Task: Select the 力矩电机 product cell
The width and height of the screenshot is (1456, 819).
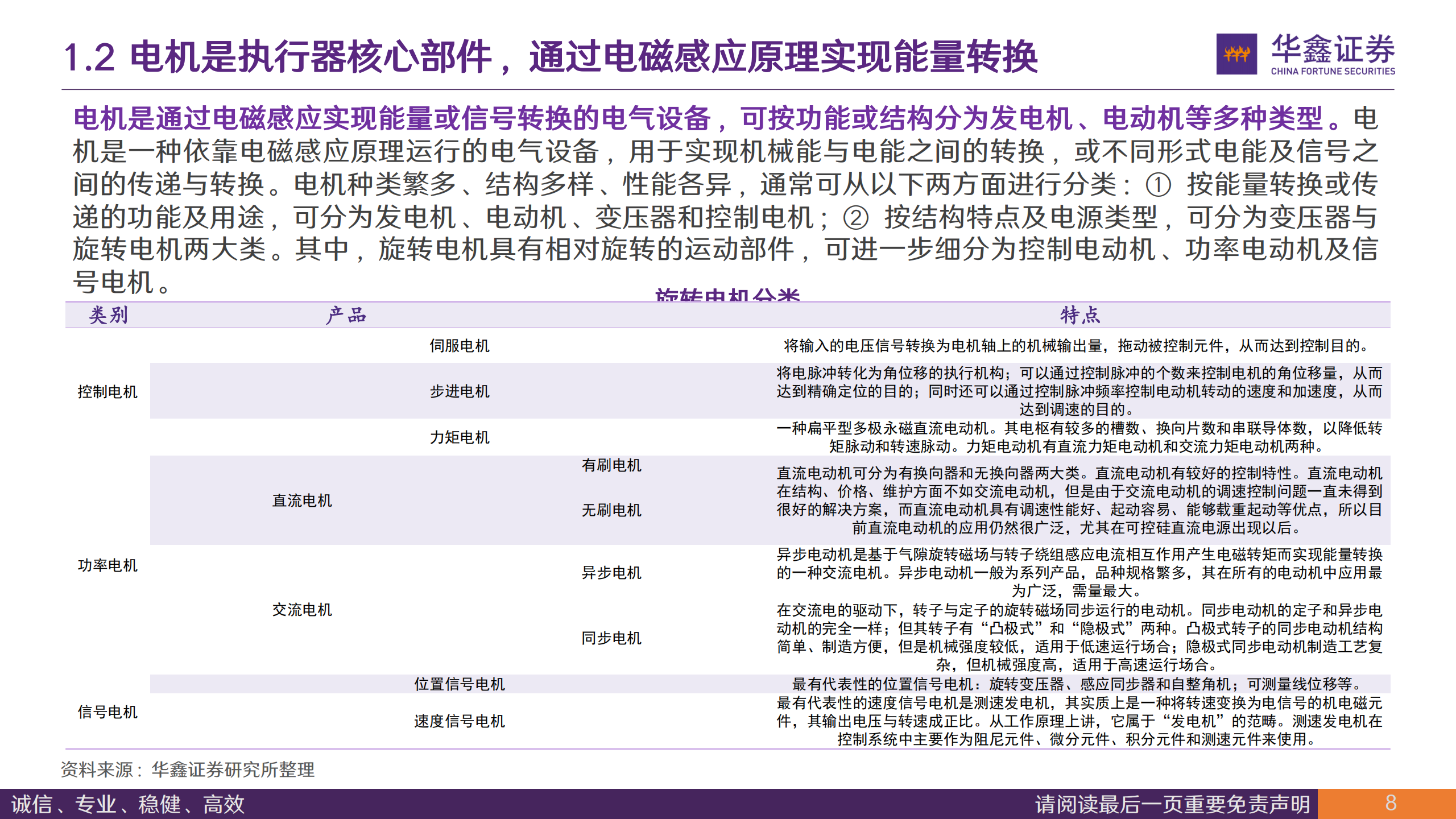Action: (x=459, y=437)
